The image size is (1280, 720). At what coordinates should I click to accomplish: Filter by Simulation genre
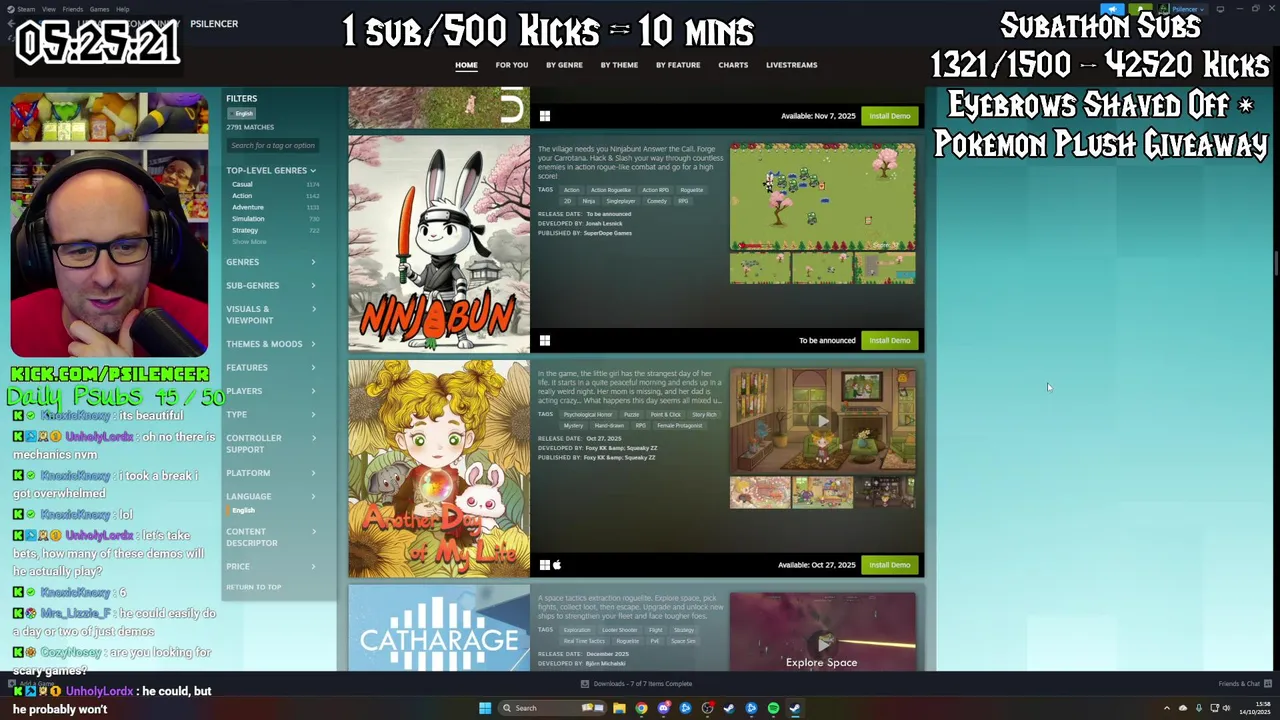[x=248, y=219]
